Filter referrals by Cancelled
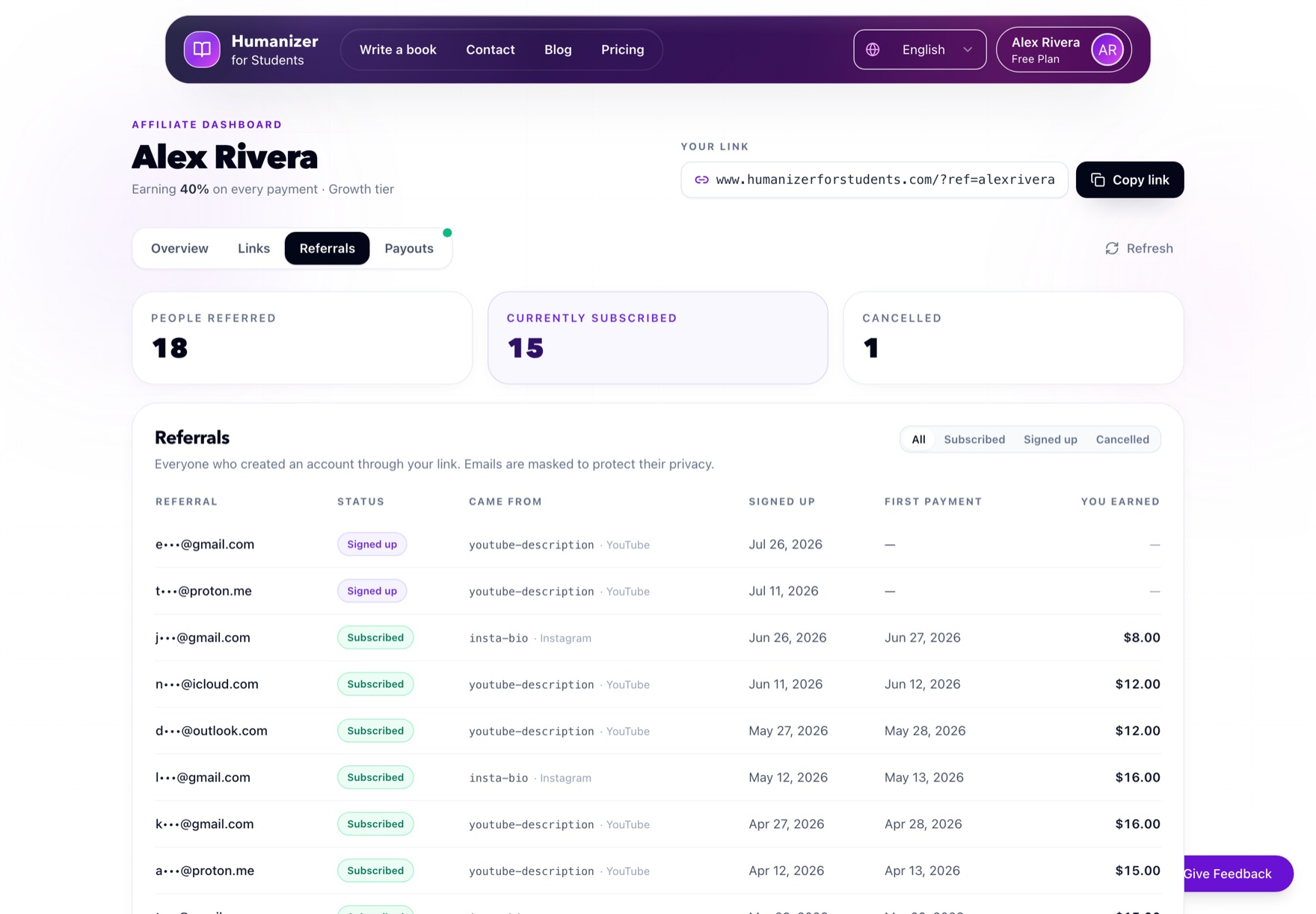This screenshot has height=914, width=1316. coord(1122,439)
